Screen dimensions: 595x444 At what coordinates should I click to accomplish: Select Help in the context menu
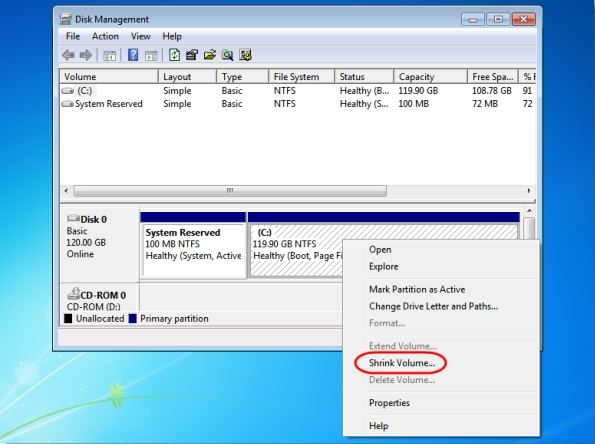point(379,426)
